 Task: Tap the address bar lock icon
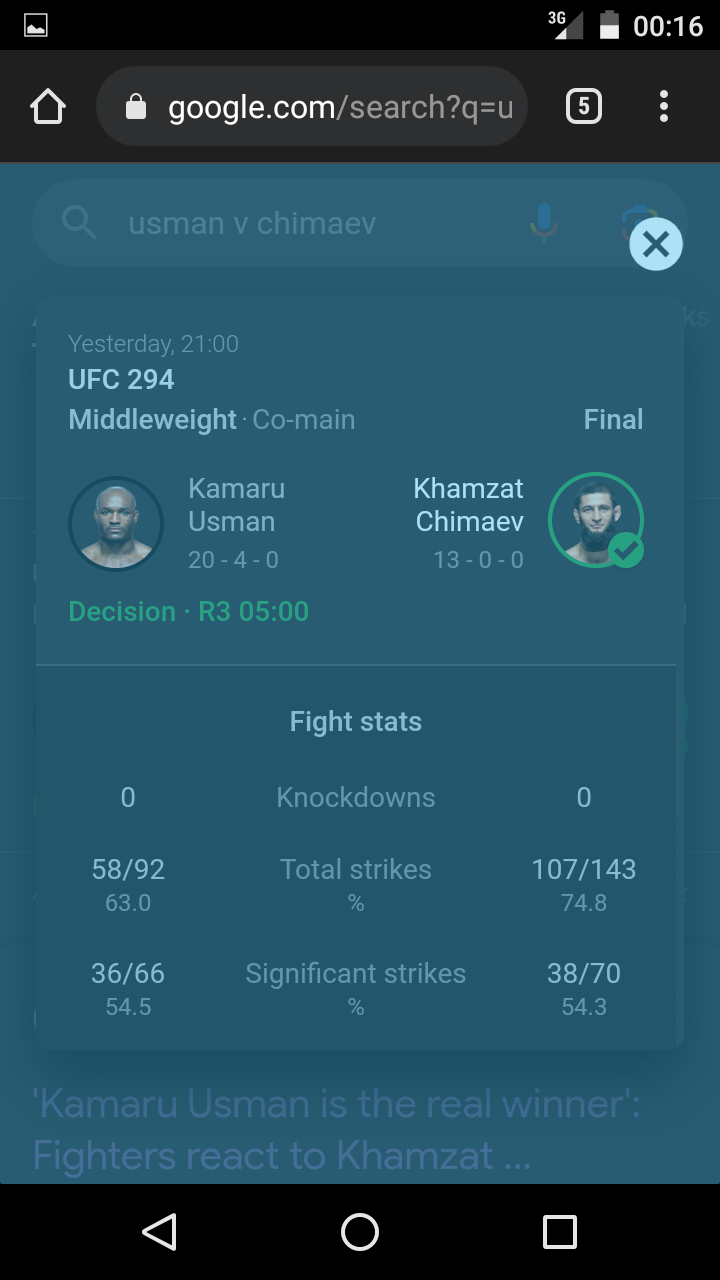pos(136,107)
